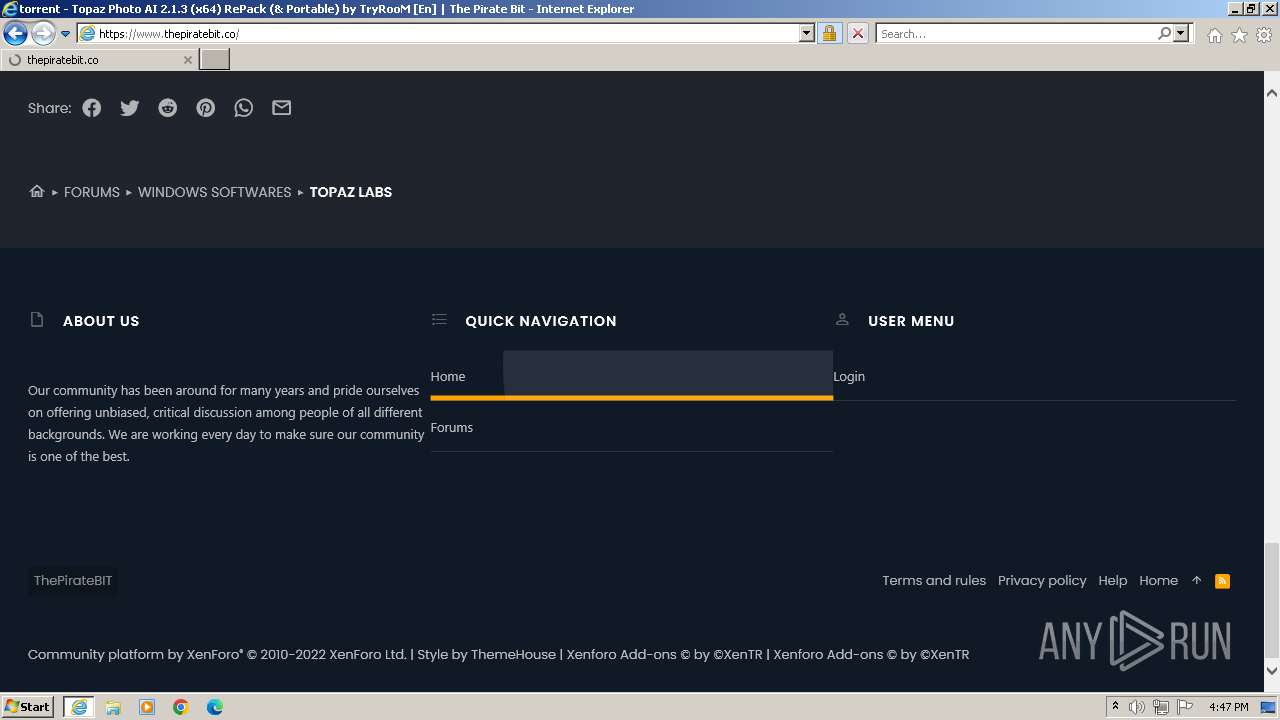The width and height of the screenshot is (1280, 720).
Task: Launch Chrome from the taskbar
Action: point(181,707)
